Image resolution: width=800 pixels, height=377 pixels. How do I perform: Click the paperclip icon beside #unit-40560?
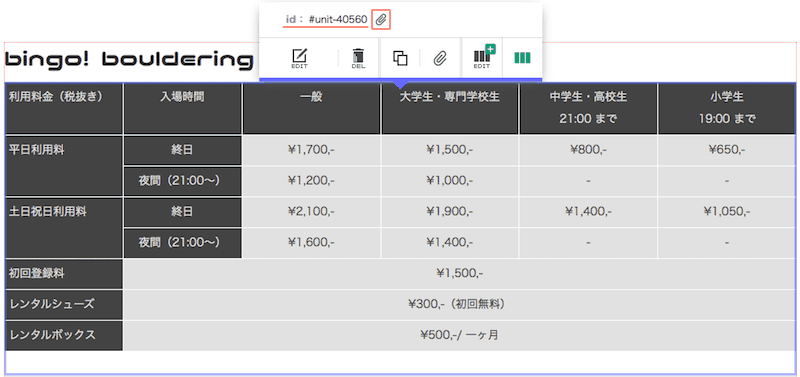(381, 20)
